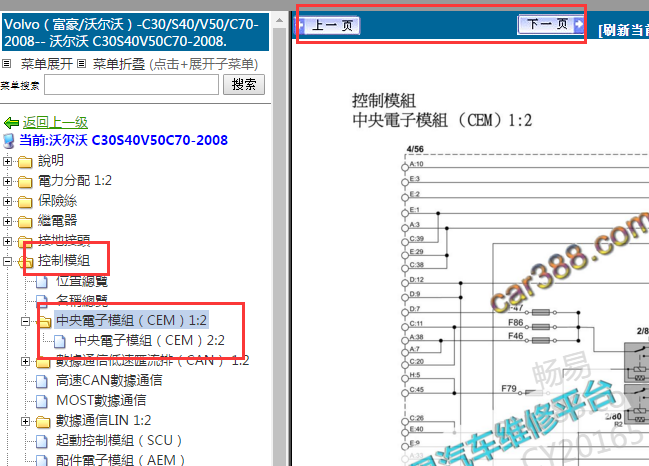Expand the 保險絲 folder node

7,201
